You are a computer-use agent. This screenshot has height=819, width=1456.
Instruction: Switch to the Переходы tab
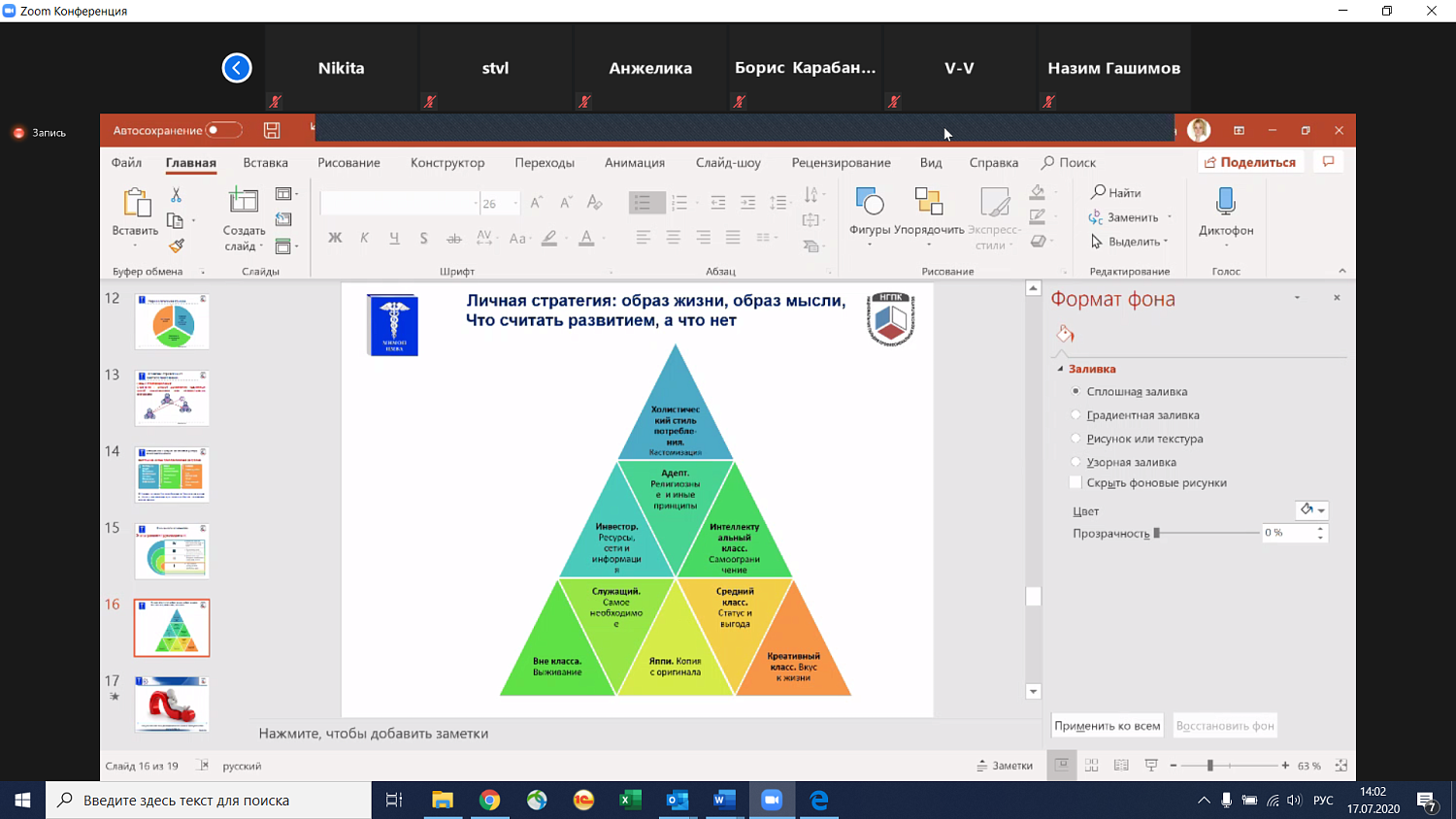click(545, 162)
